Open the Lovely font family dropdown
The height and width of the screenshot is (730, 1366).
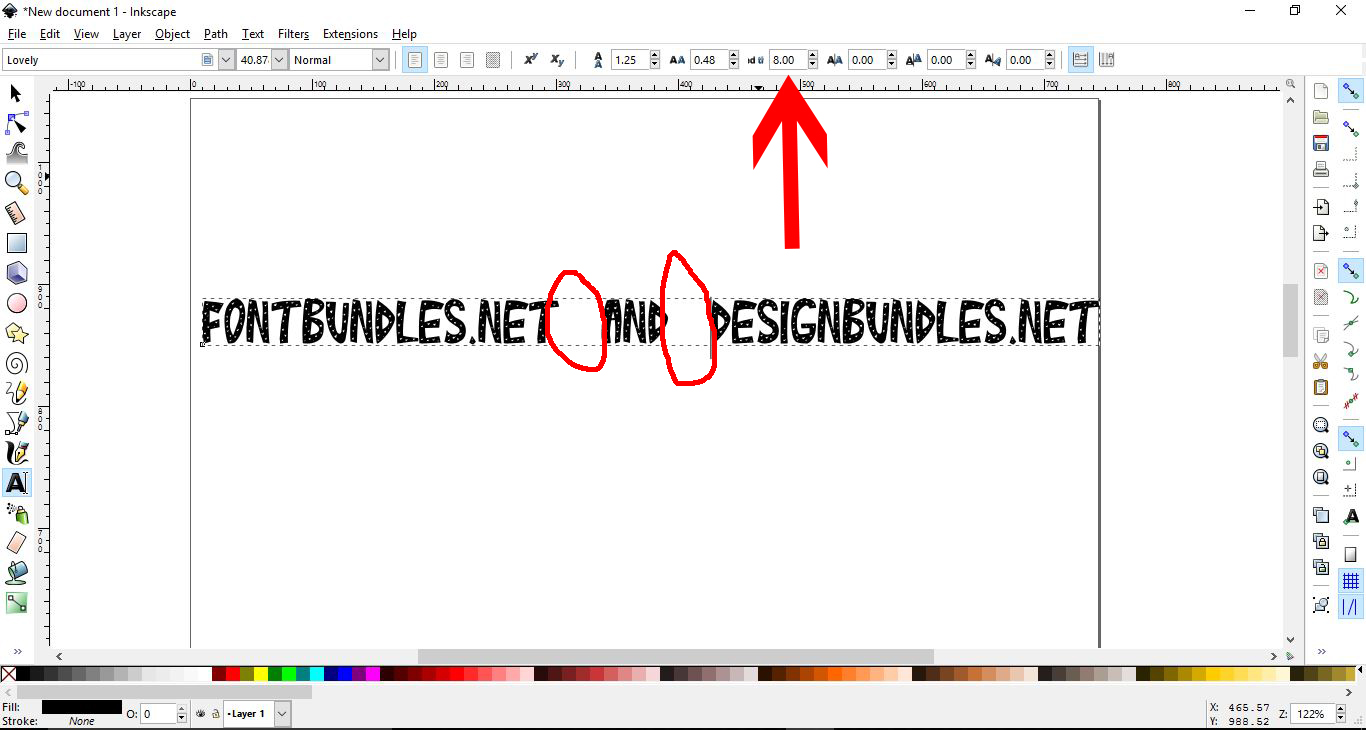[224, 59]
